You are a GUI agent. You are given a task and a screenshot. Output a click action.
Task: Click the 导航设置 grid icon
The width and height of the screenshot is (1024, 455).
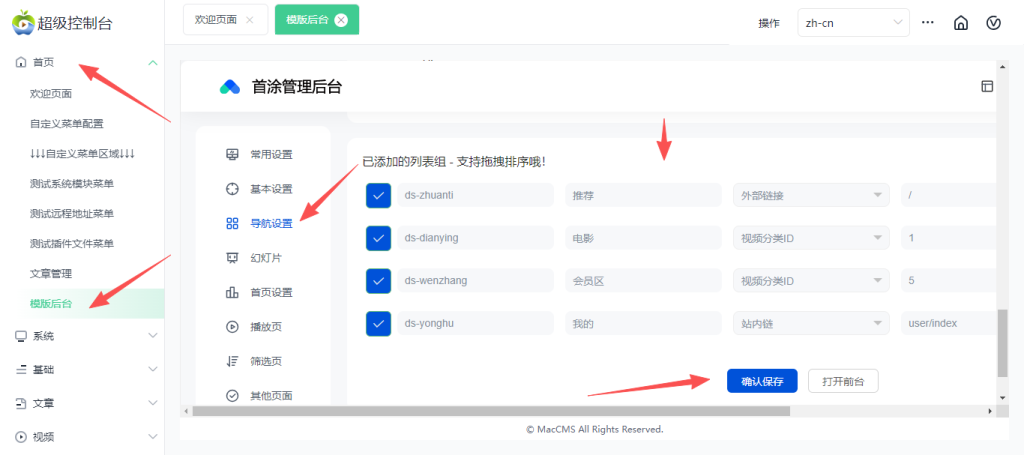pyautogui.click(x=232, y=224)
